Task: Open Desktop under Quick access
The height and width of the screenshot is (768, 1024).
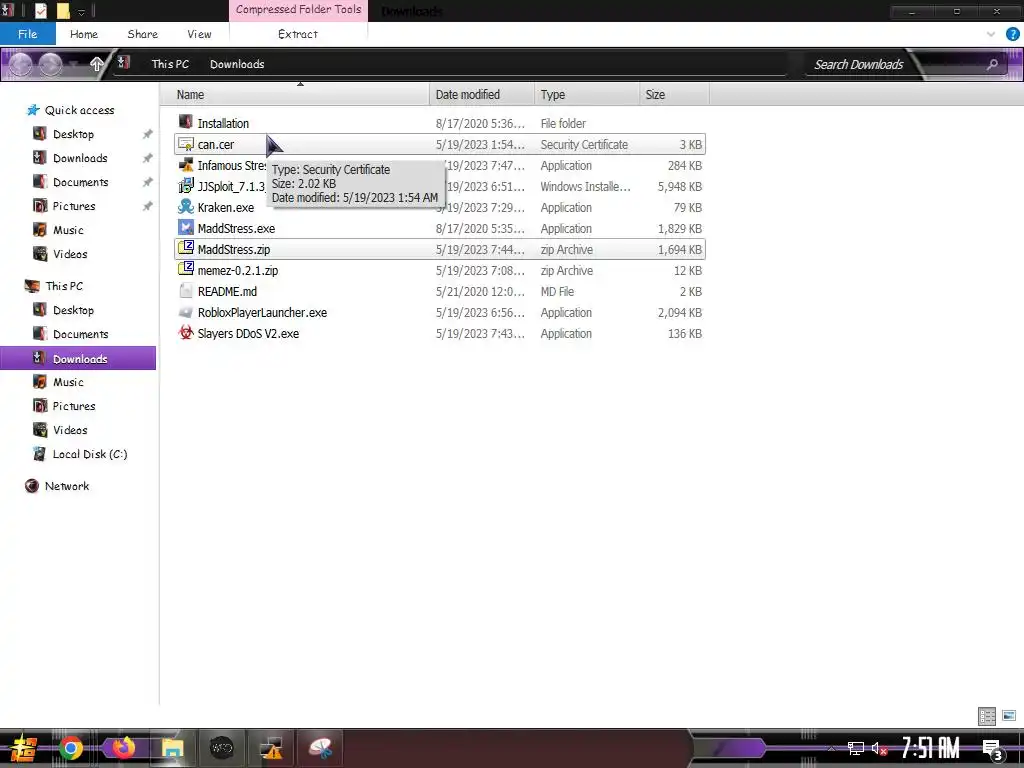Action: tap(73, 134)
